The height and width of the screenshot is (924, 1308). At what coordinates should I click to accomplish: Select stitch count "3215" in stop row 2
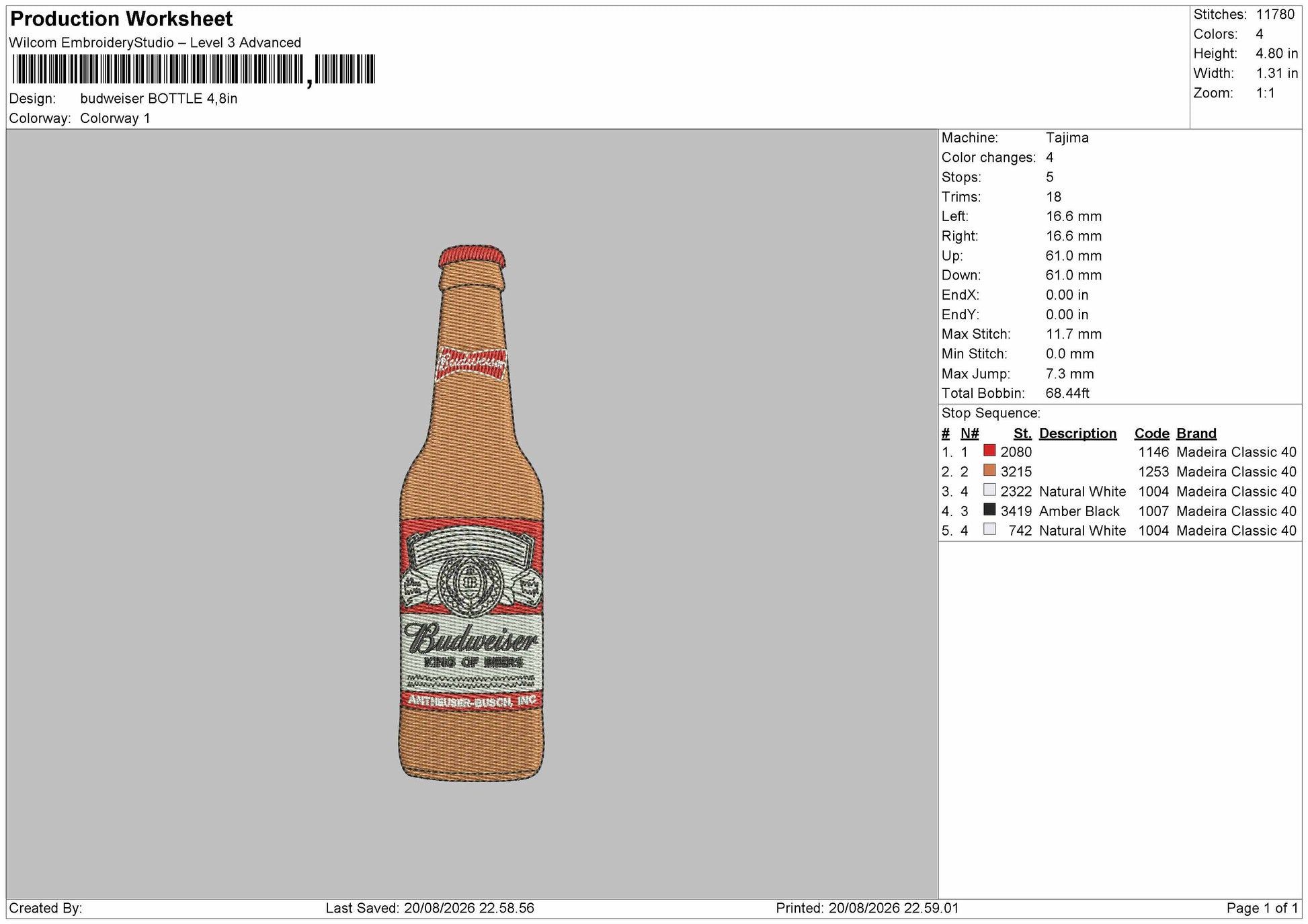[1016, 472]
